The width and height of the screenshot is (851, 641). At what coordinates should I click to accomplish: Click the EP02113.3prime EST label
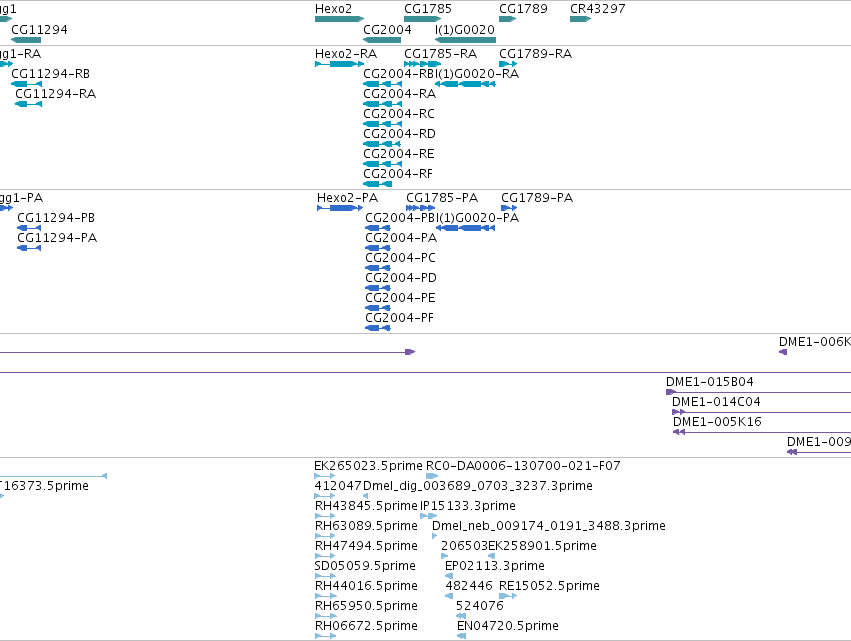click(x=495, y=567)
